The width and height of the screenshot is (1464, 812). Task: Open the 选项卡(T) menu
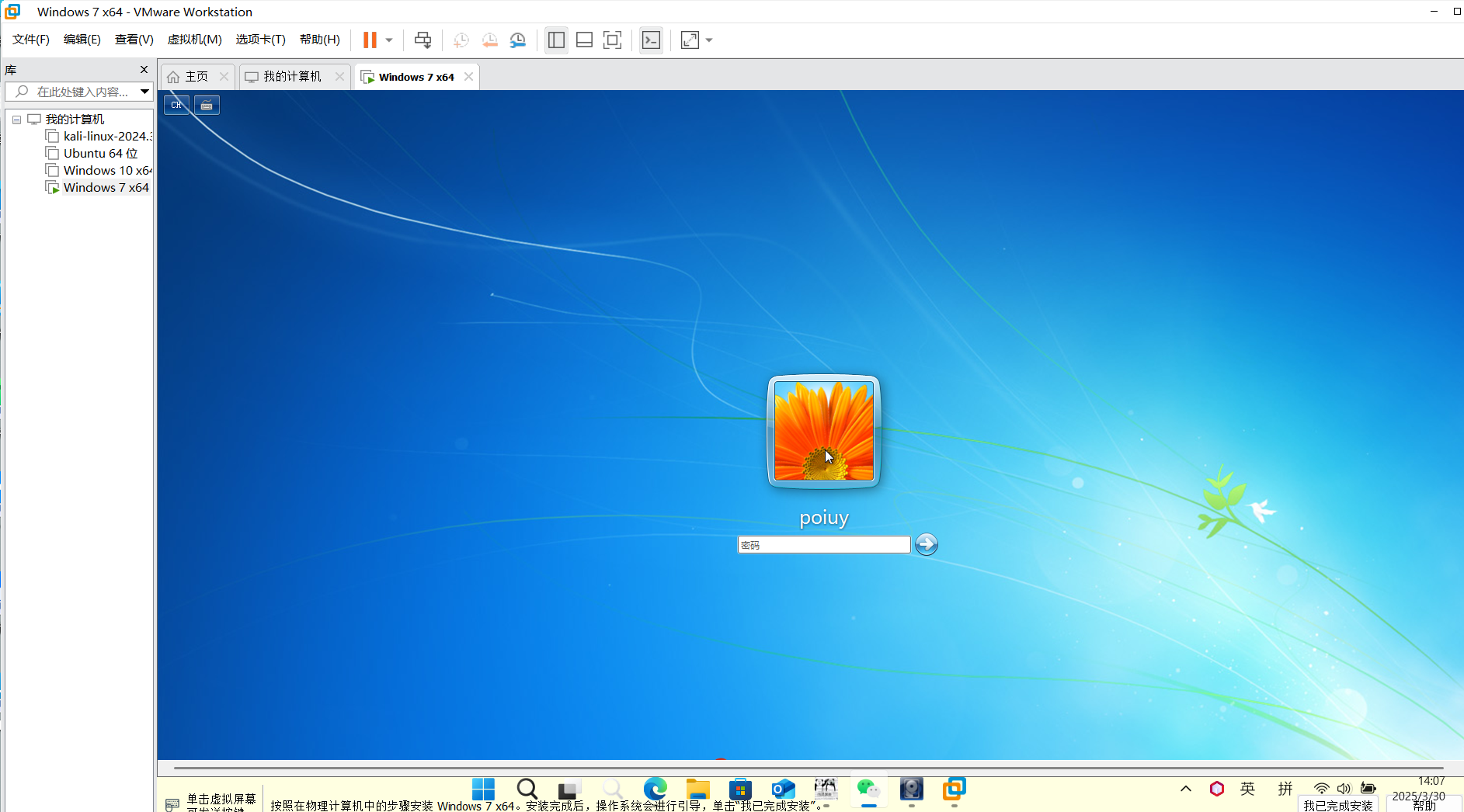(x=261, y=40)
